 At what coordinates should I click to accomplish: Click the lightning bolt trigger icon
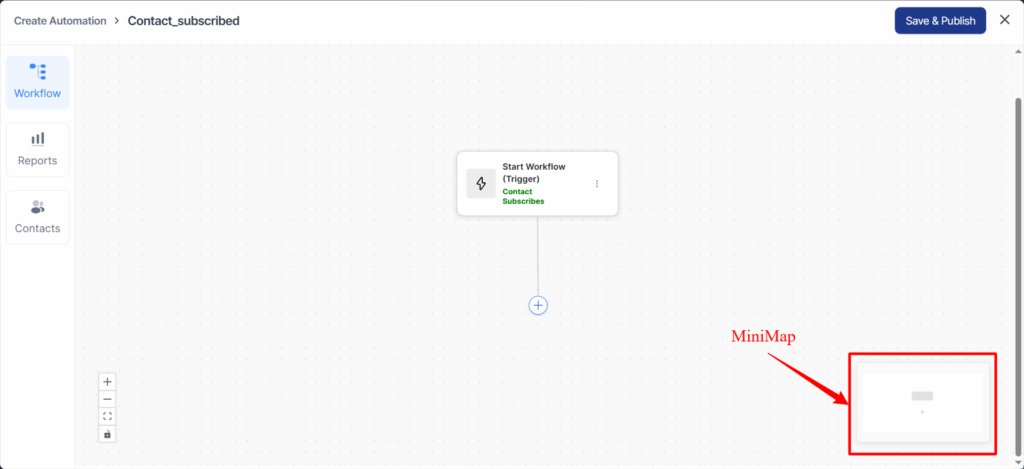pos(481,184)
